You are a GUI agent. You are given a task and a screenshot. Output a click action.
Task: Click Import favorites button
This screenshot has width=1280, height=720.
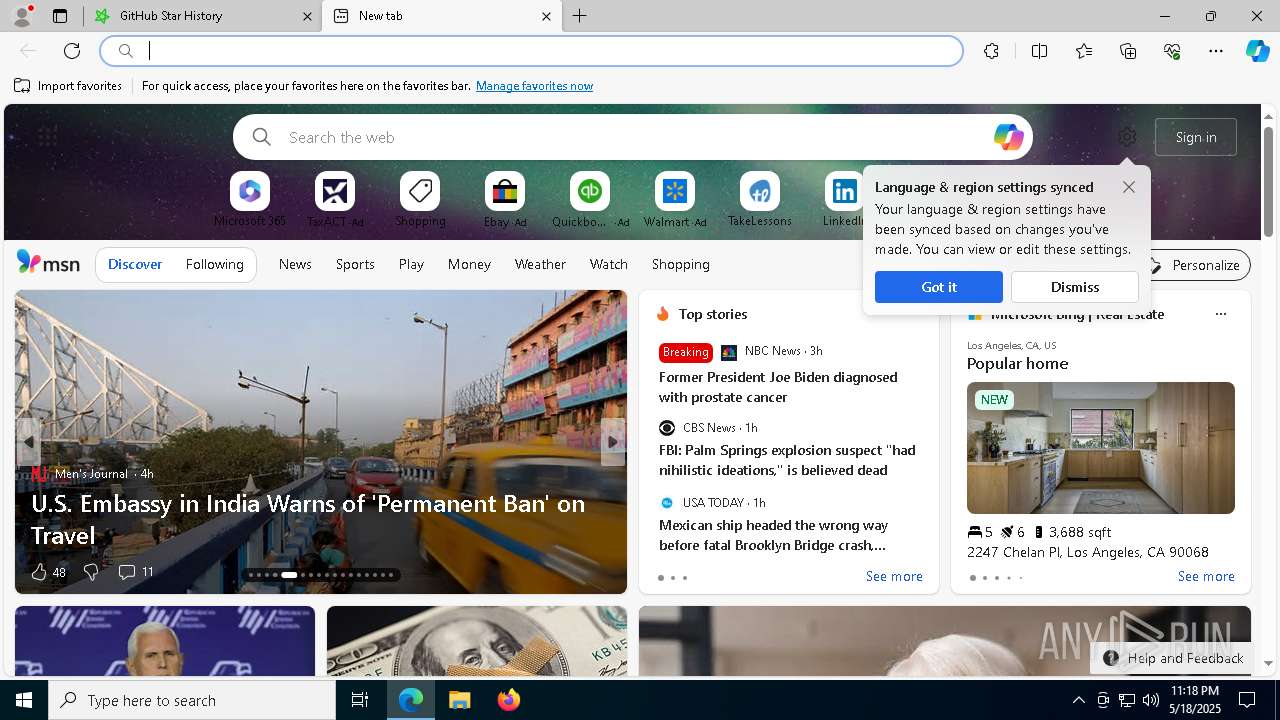tap(68, 86)
